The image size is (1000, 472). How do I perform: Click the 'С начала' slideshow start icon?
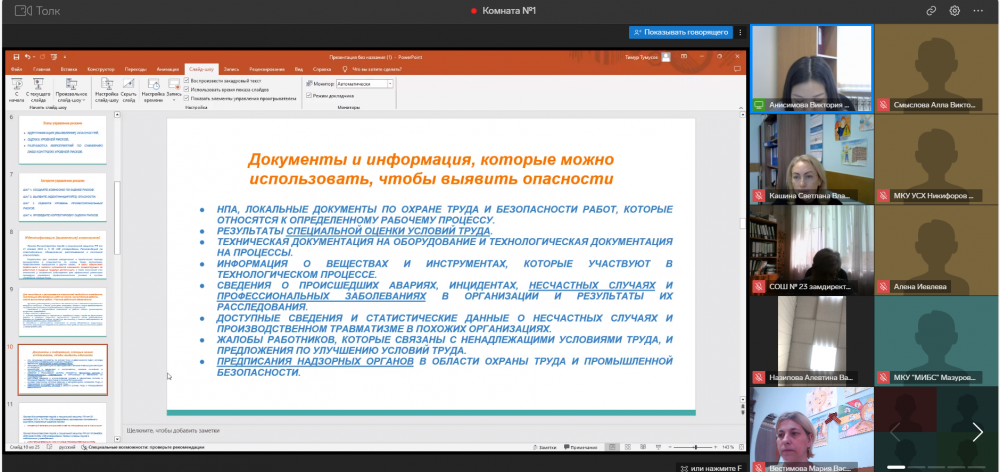[17, 86]
